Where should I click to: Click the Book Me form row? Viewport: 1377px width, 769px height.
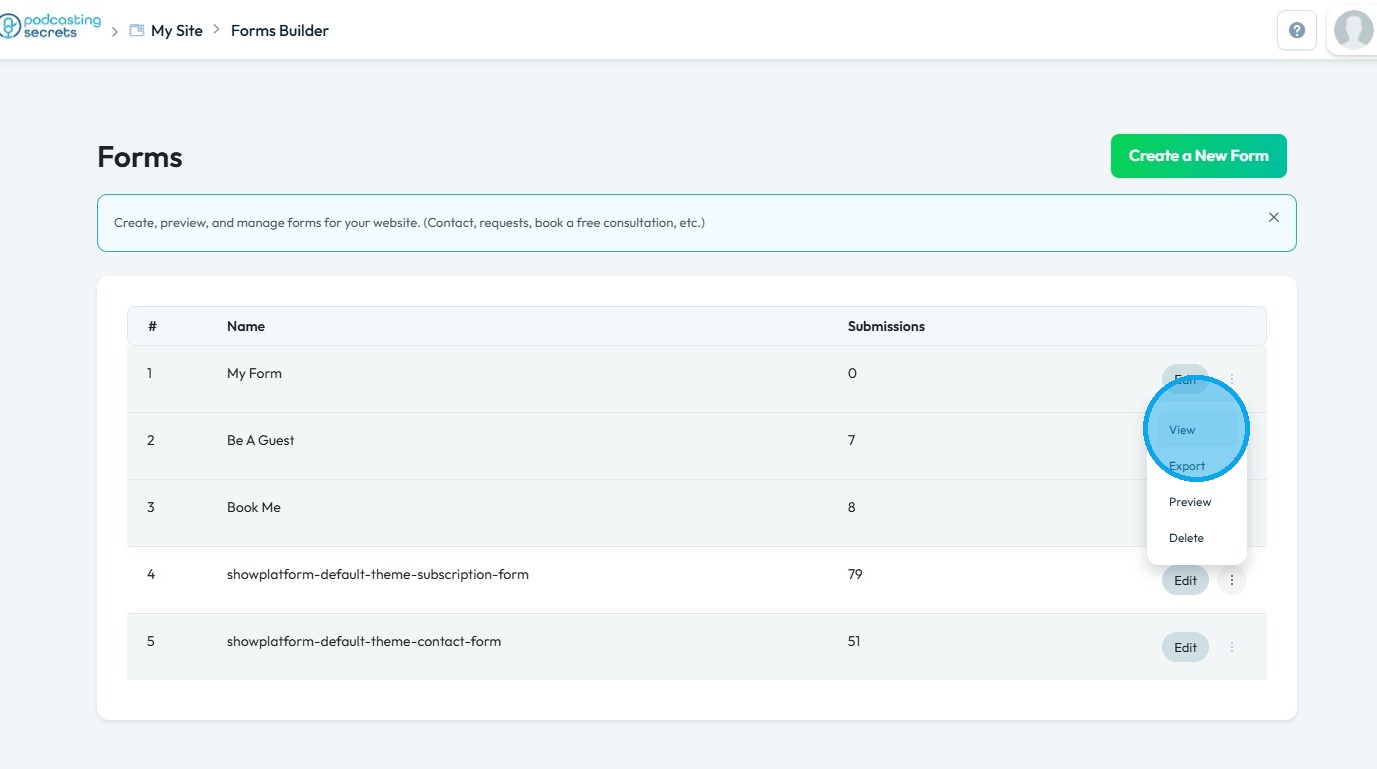click(x=254, y=507)
